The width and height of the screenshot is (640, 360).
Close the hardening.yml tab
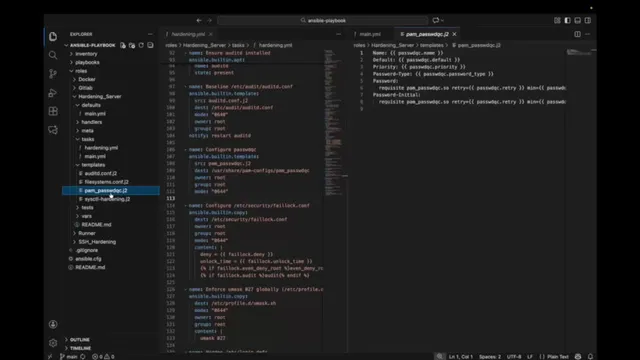click(x=211, y=34)
